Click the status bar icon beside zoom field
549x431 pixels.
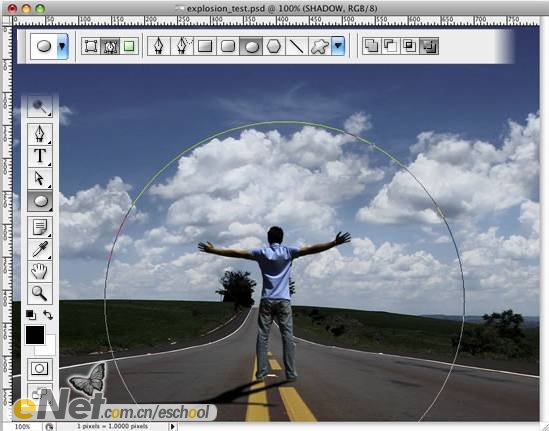49,426
